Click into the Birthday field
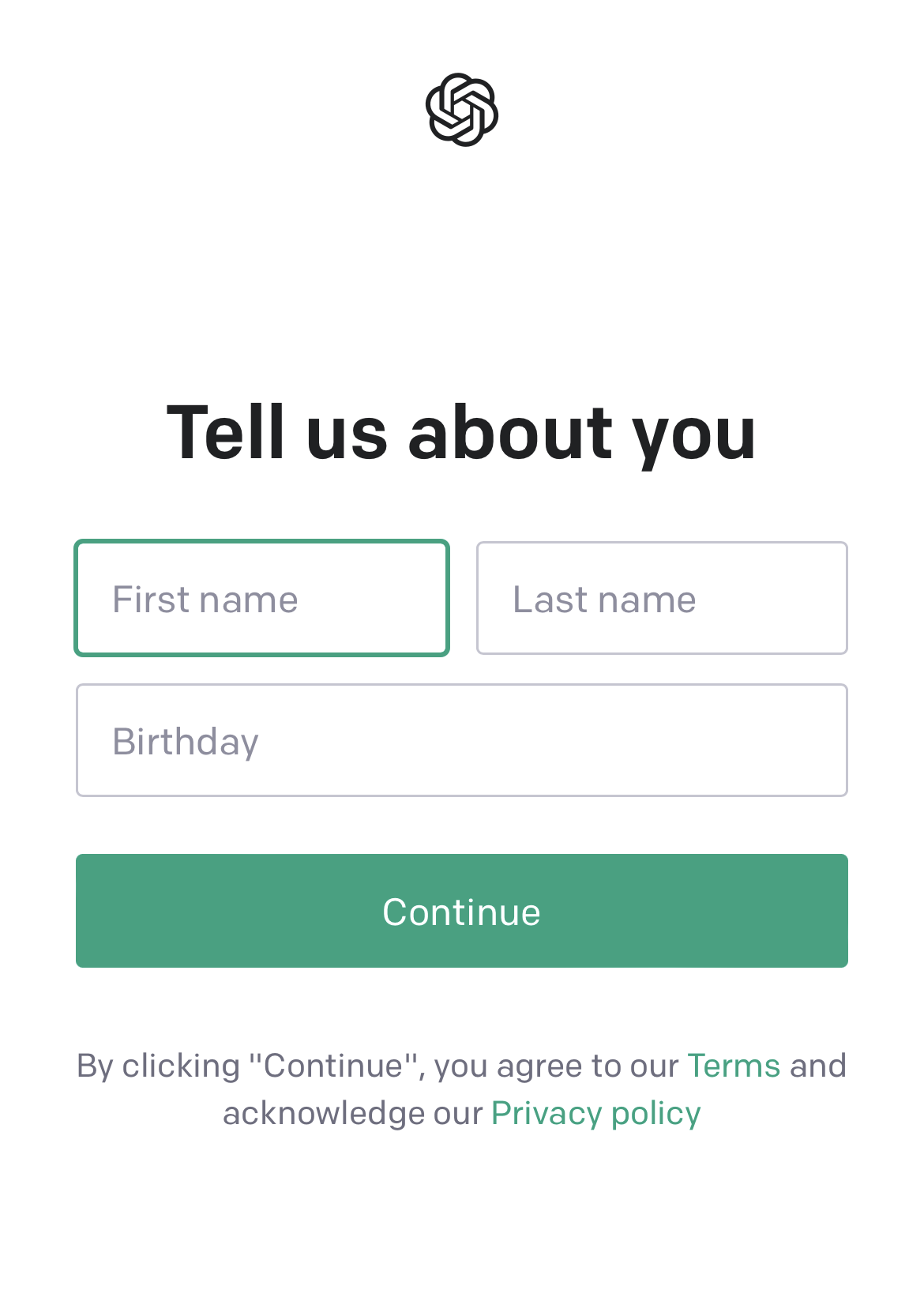The height and width of the screenshot is (1305, 924). click(462, 740)
